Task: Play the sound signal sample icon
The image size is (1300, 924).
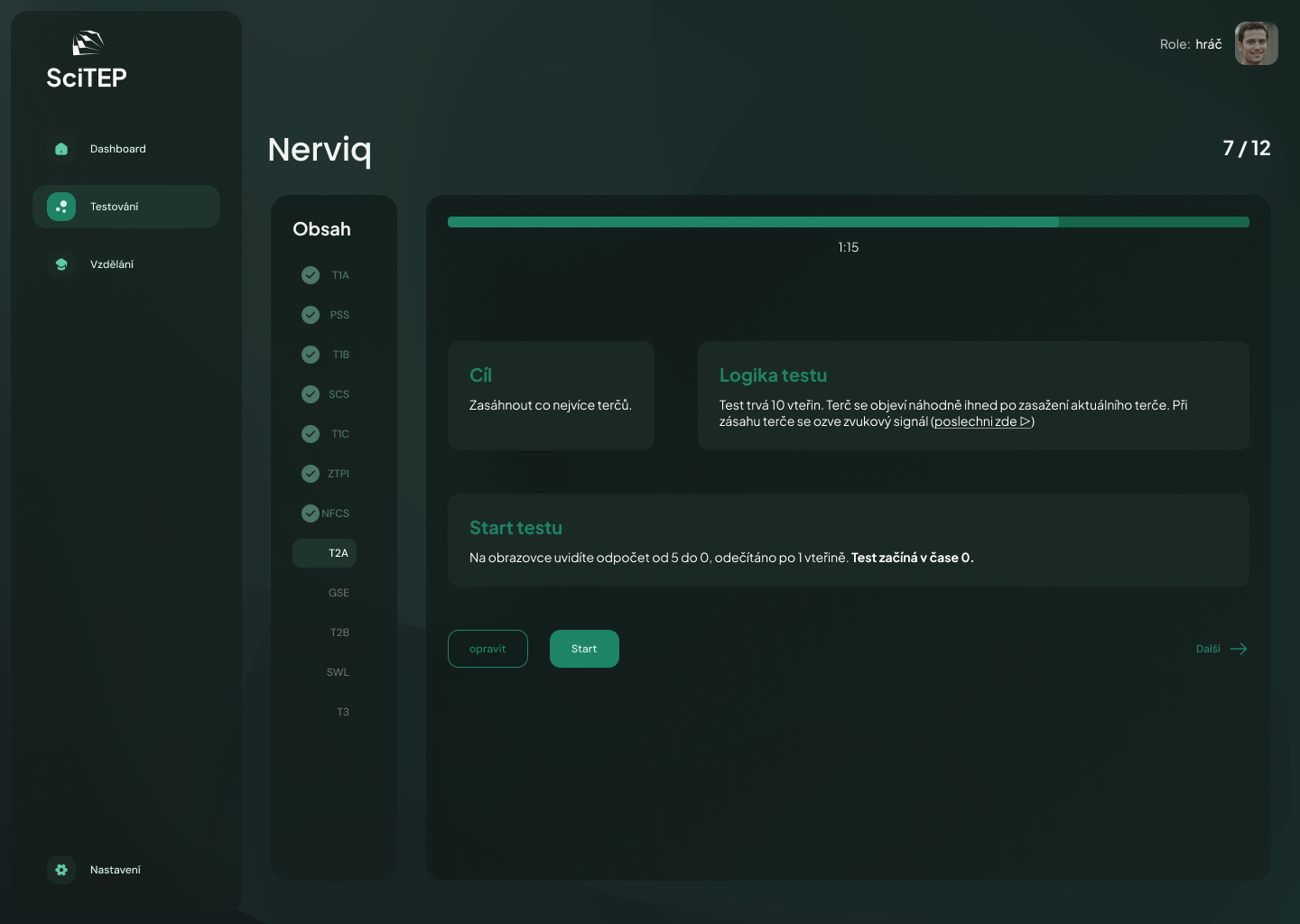Action: [1025, 421]
